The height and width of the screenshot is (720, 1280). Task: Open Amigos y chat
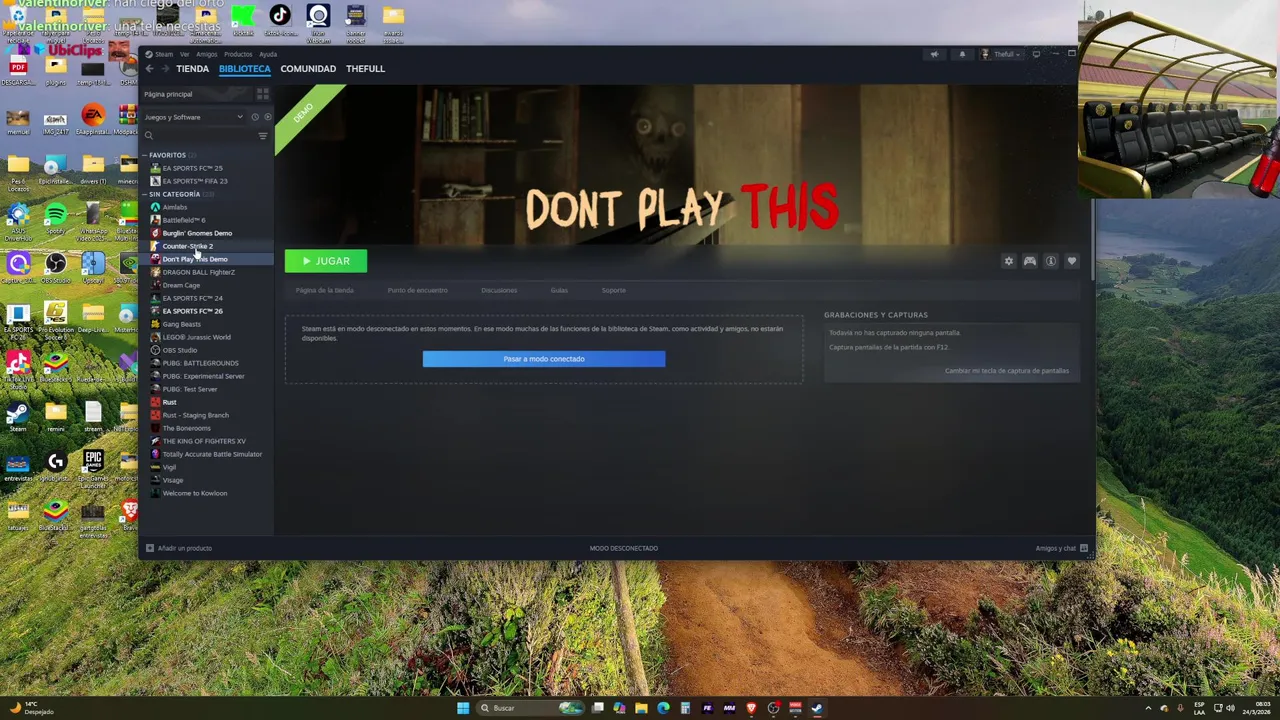click(x=1061, y=548)
